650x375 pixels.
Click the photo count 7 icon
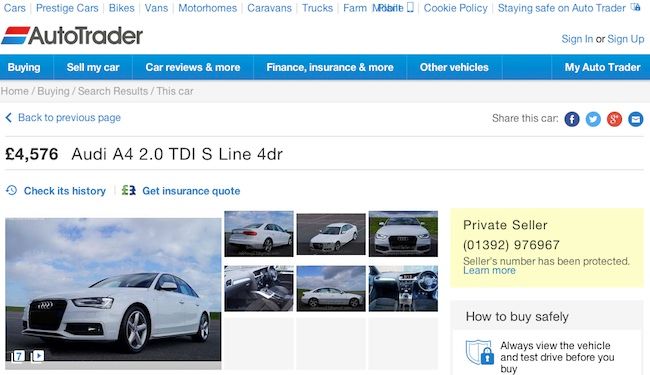[19, 356]
